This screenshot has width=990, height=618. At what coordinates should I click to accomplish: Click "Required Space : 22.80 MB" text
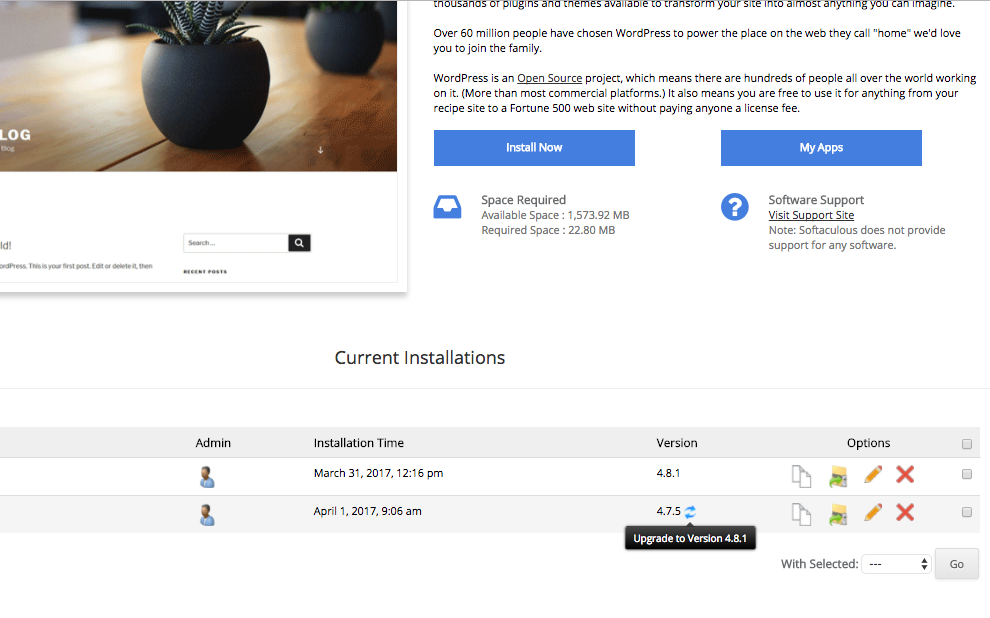[x=548, y=230]
